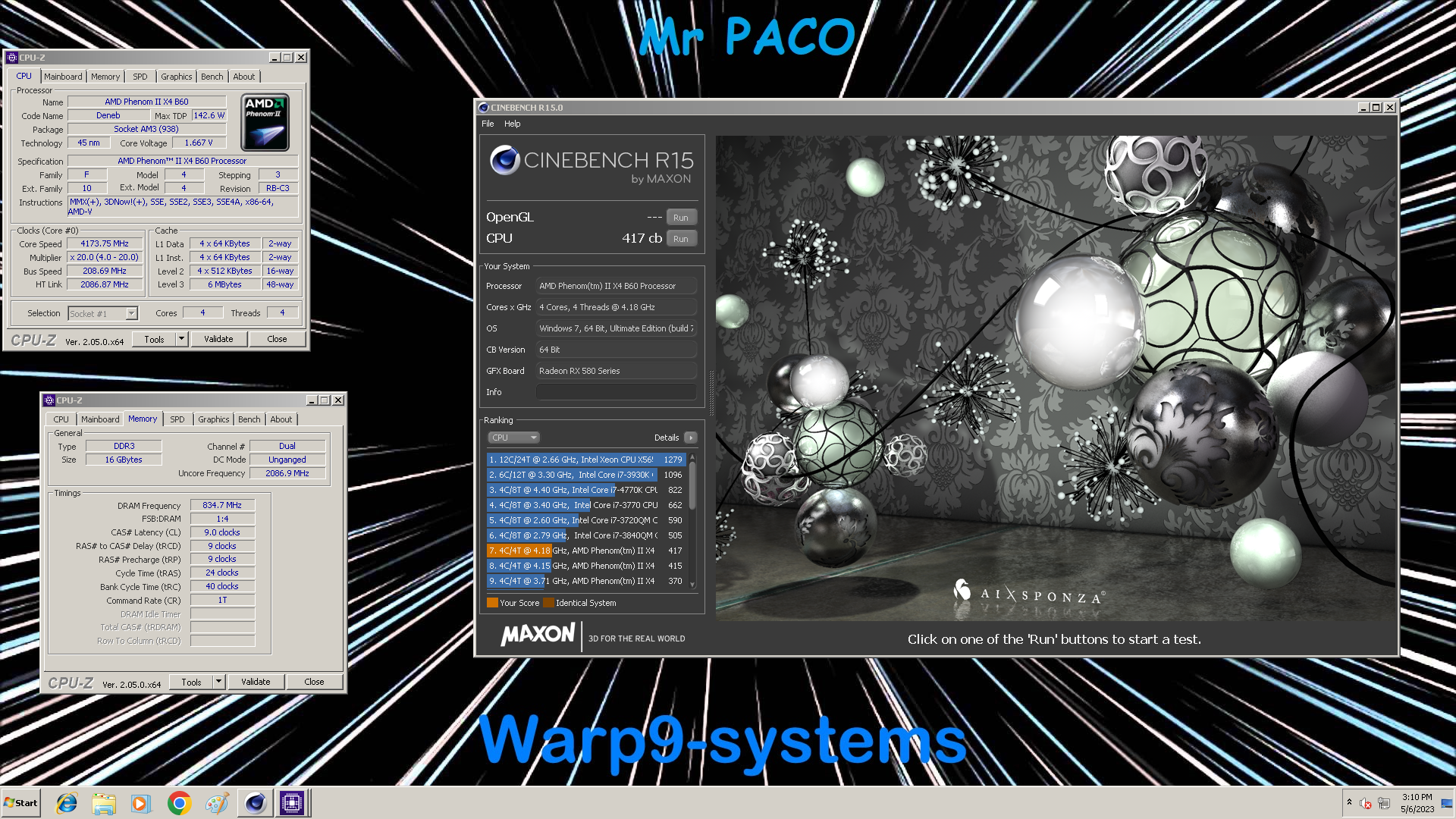Viewport: 1456px width, 819px height.
Task: Open SPD tab in lower CPU-Z window
Action: (x=177, y=419)
